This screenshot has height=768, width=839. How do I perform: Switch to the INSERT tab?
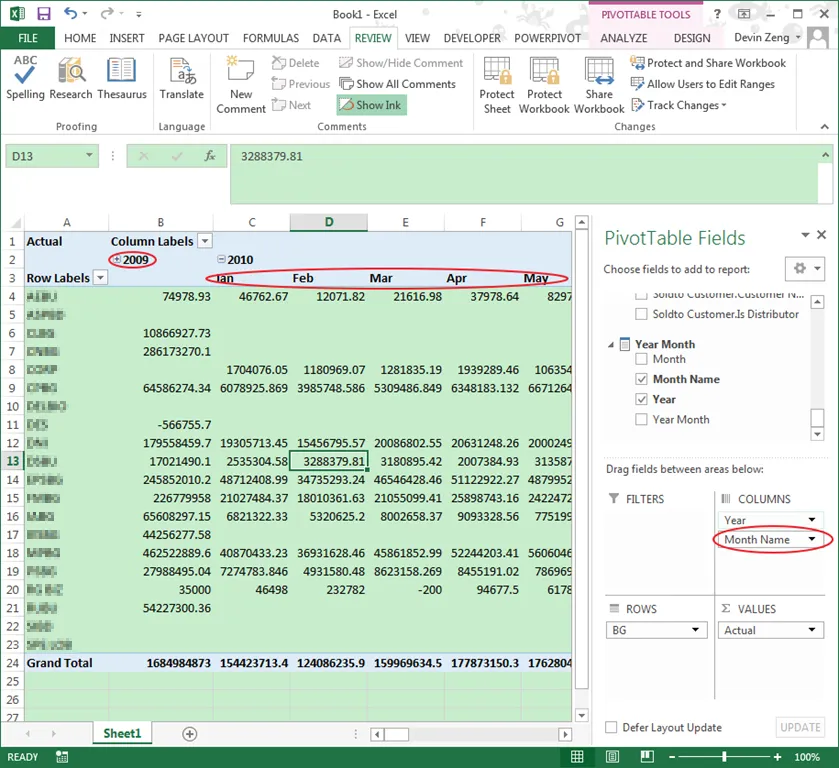pos(127,38)
